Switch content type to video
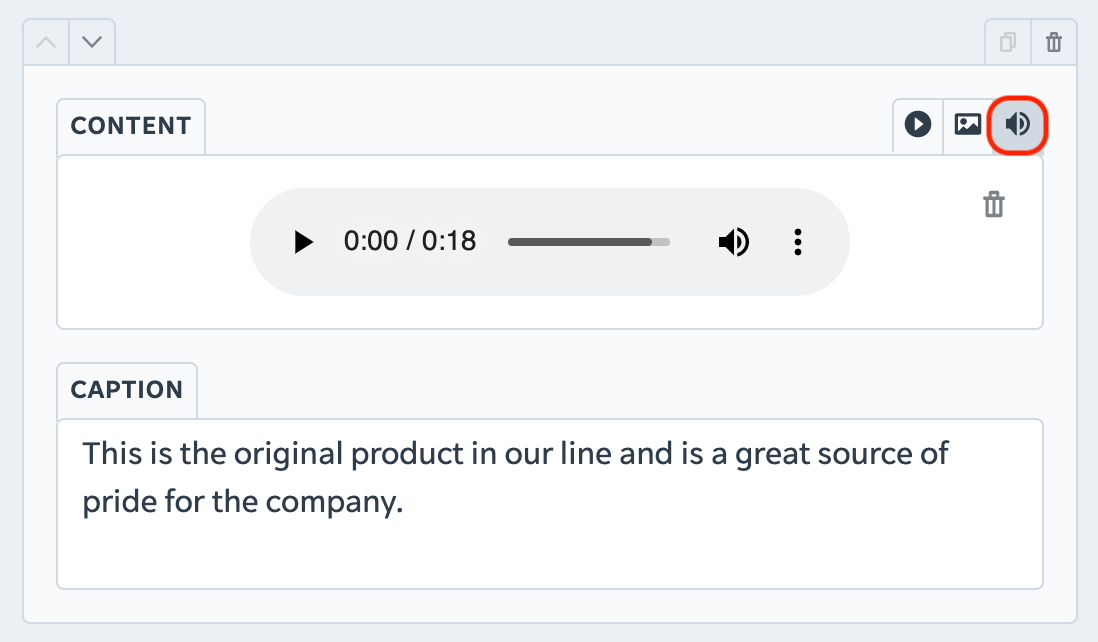The height and width of the screenshot is (642, 1098). (917, 125)
